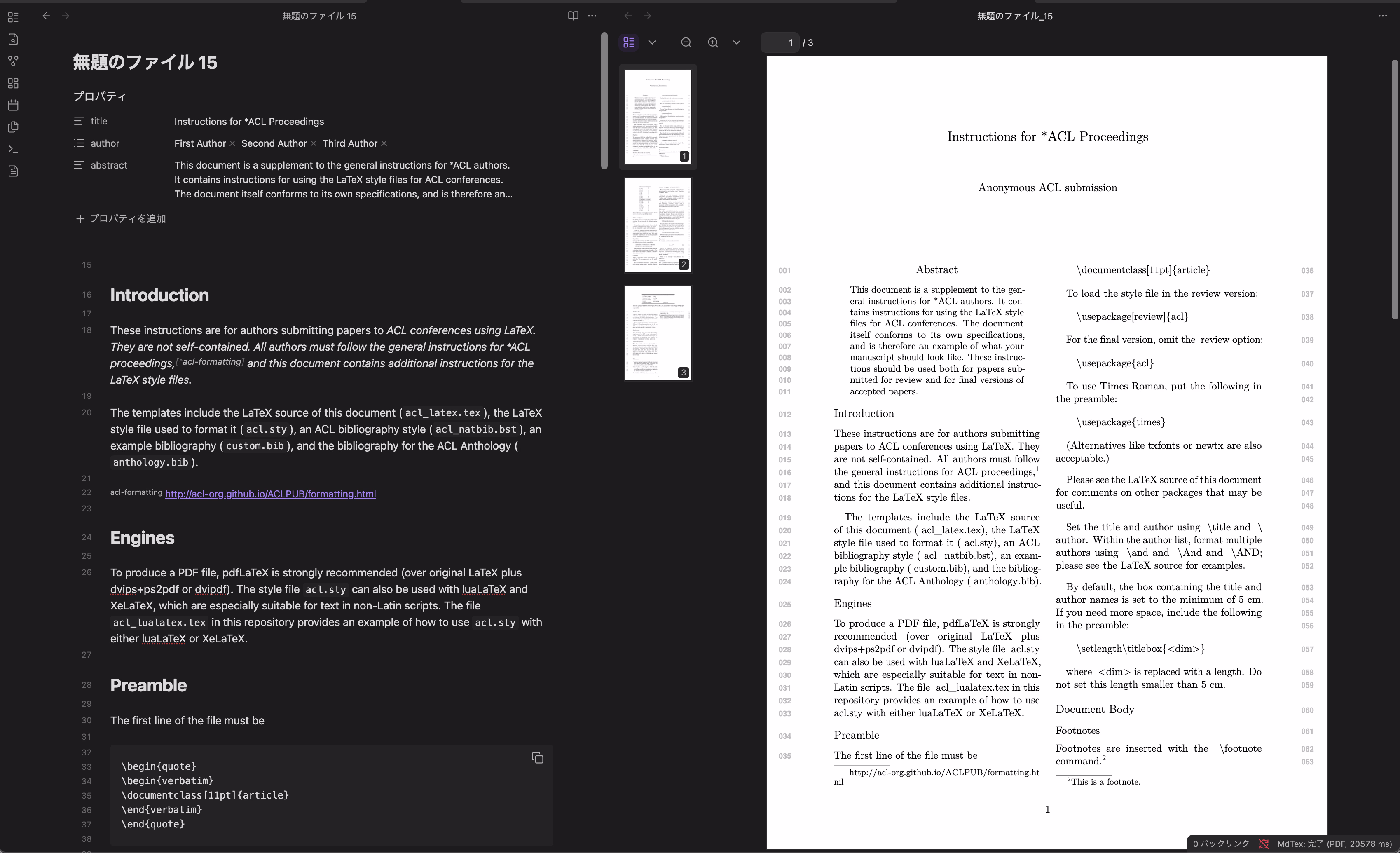Navigate forward in the PDF pane
This screenshot has height=853, width=1400.
[x=647, y=16]
